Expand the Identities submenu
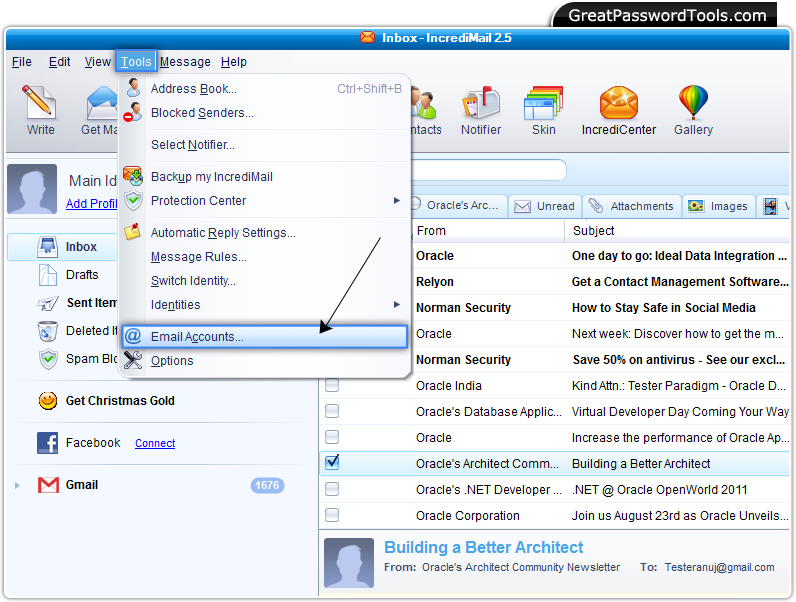 396,305
